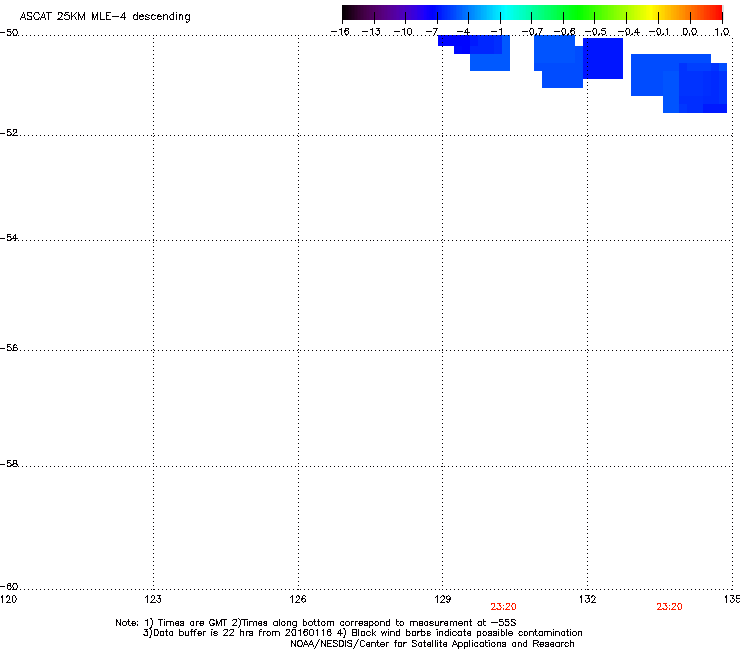Click the -0.4 color scale label
This screenshot has width=740, height=650.
[x=629, y=32]
